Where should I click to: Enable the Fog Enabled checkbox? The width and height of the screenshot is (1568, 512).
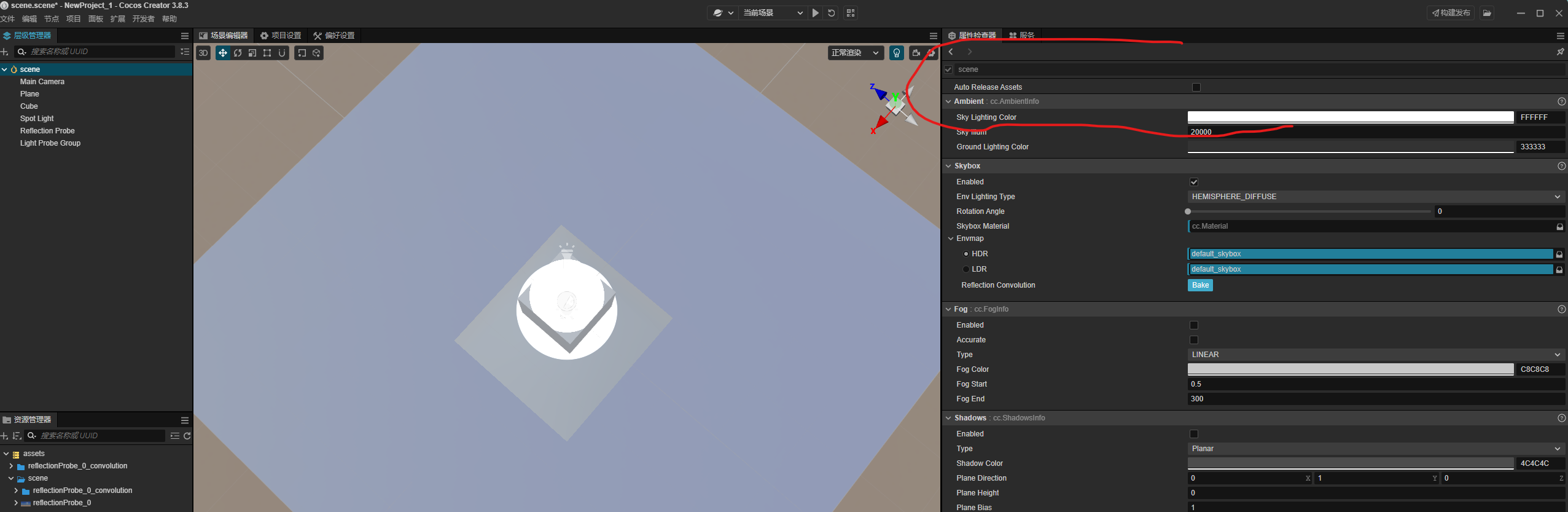(x=1194, y=325)
